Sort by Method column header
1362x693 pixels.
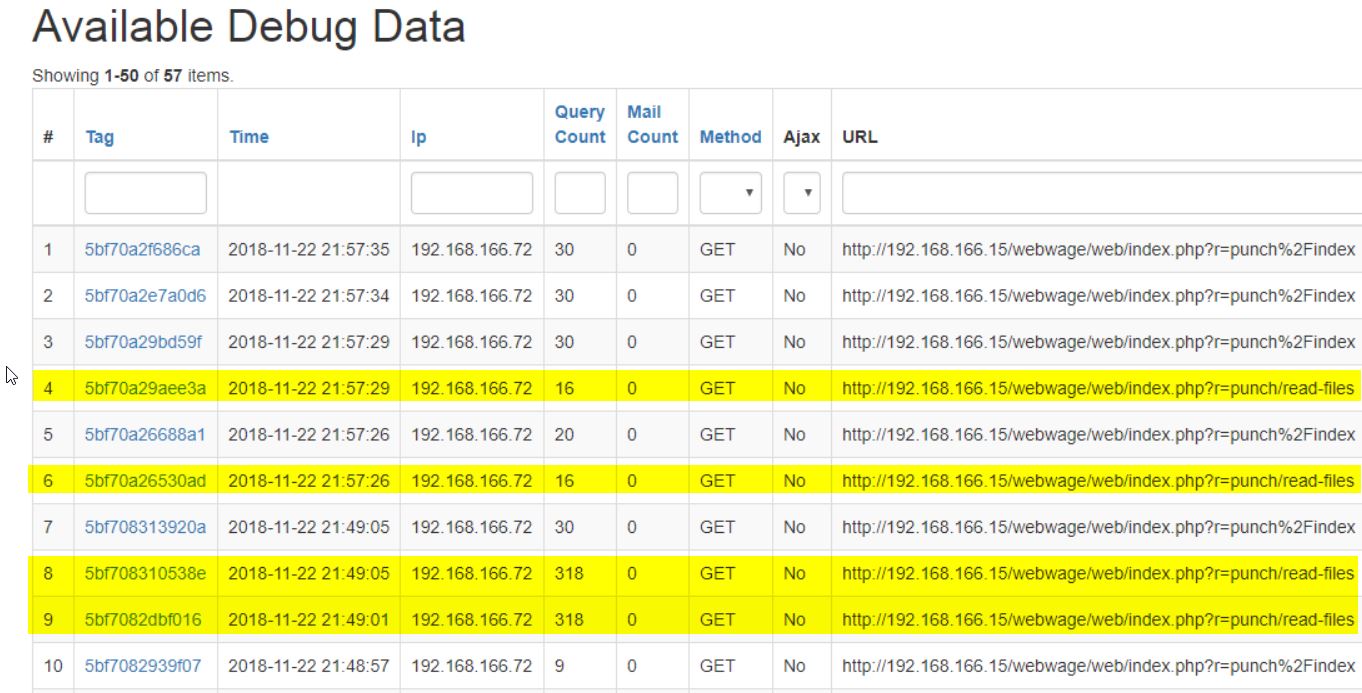730,137
